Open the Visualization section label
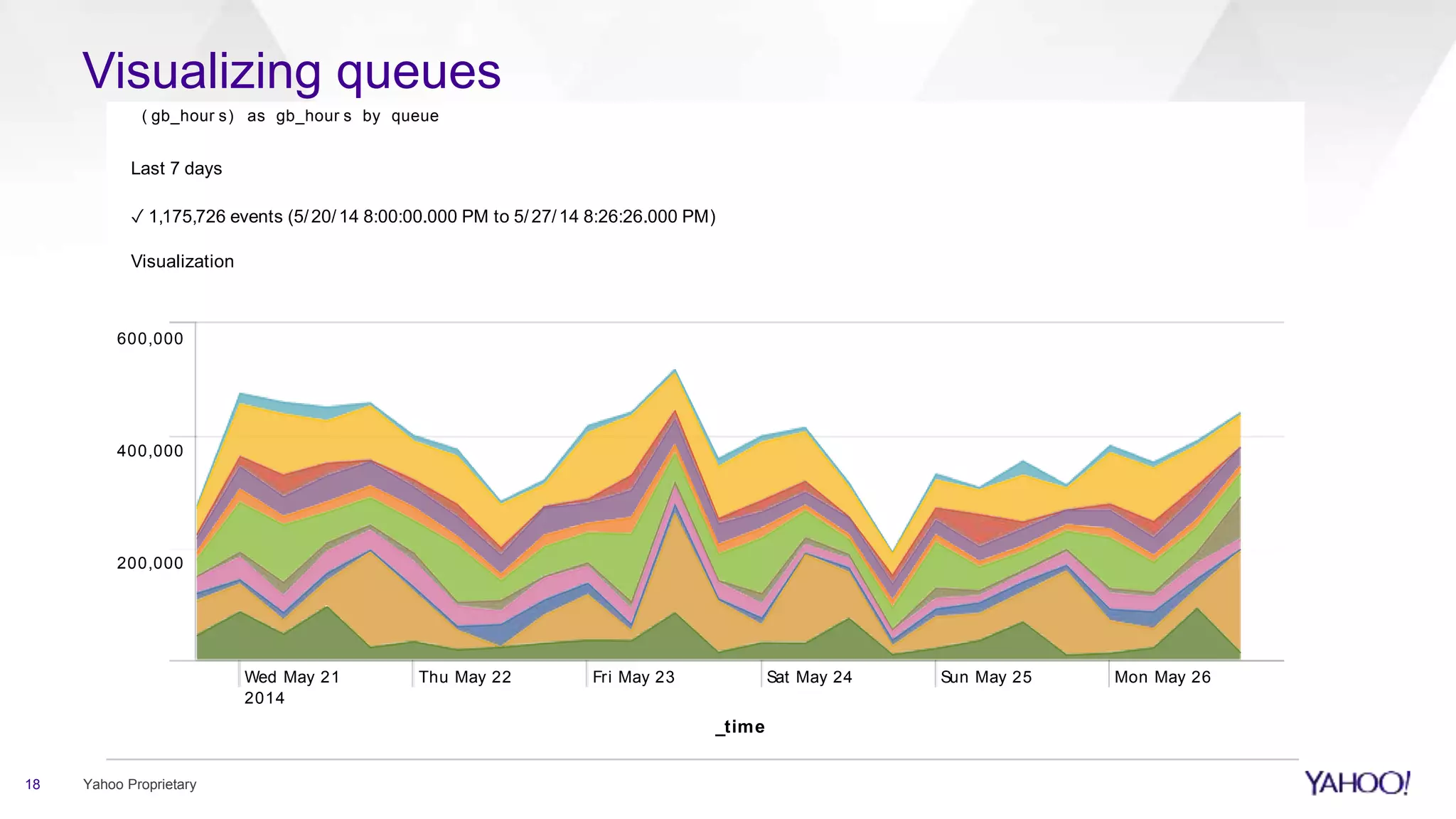The image size is (1456, 819). click(x=182, y=261)
